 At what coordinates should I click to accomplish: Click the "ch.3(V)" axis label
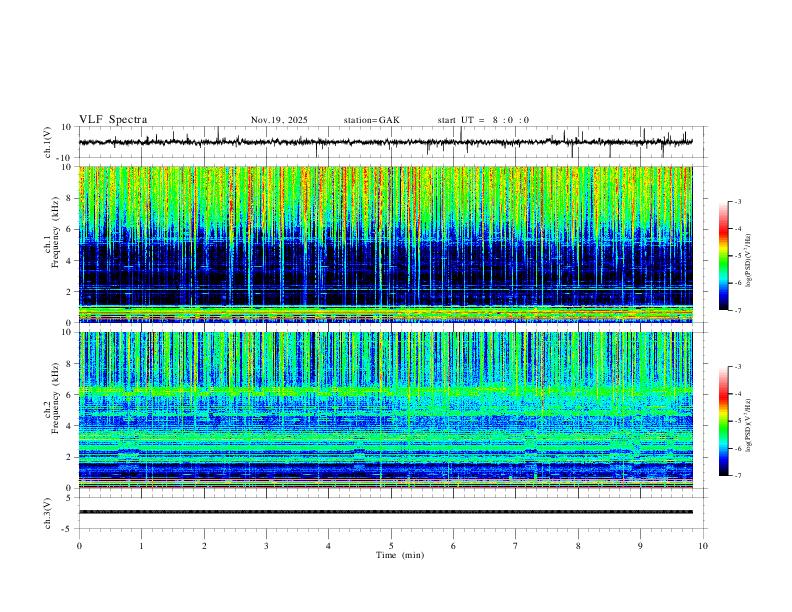coord(48,513)
